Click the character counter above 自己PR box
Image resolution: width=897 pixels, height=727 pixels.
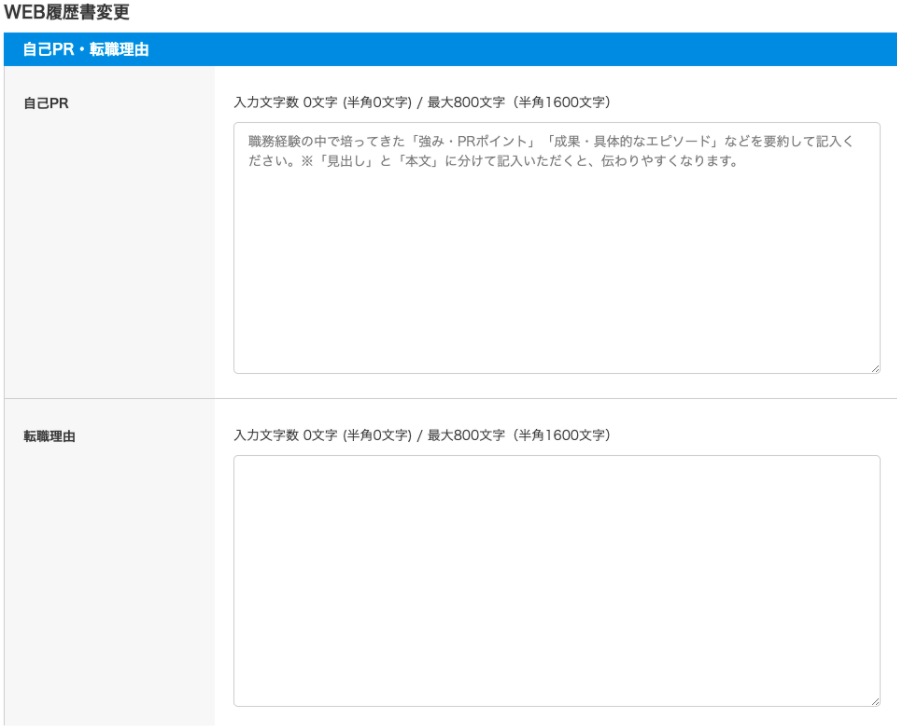[421, 102]
